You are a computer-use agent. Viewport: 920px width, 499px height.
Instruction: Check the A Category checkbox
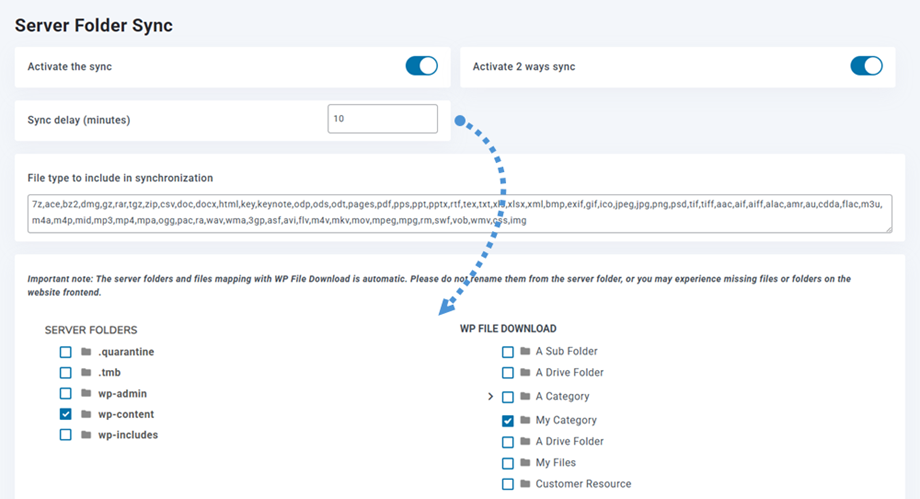point(508,397)
